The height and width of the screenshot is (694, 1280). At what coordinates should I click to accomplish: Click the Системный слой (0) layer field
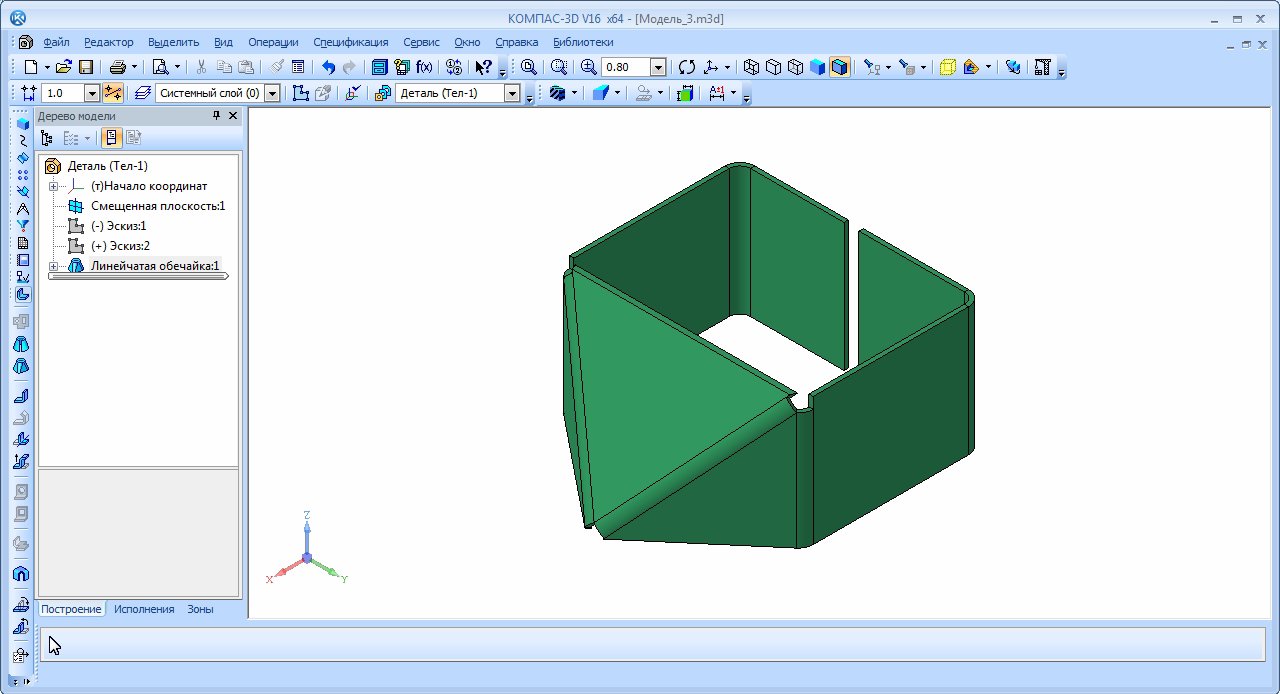point(209,93)
